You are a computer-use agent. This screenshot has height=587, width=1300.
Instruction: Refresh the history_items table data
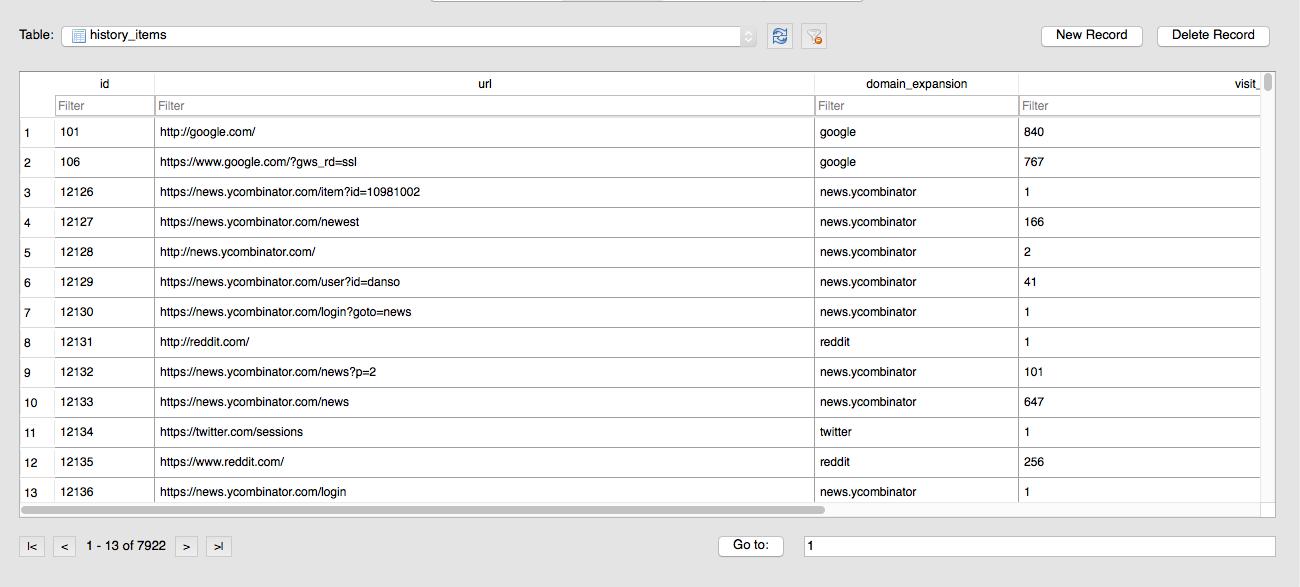(780, 36)
